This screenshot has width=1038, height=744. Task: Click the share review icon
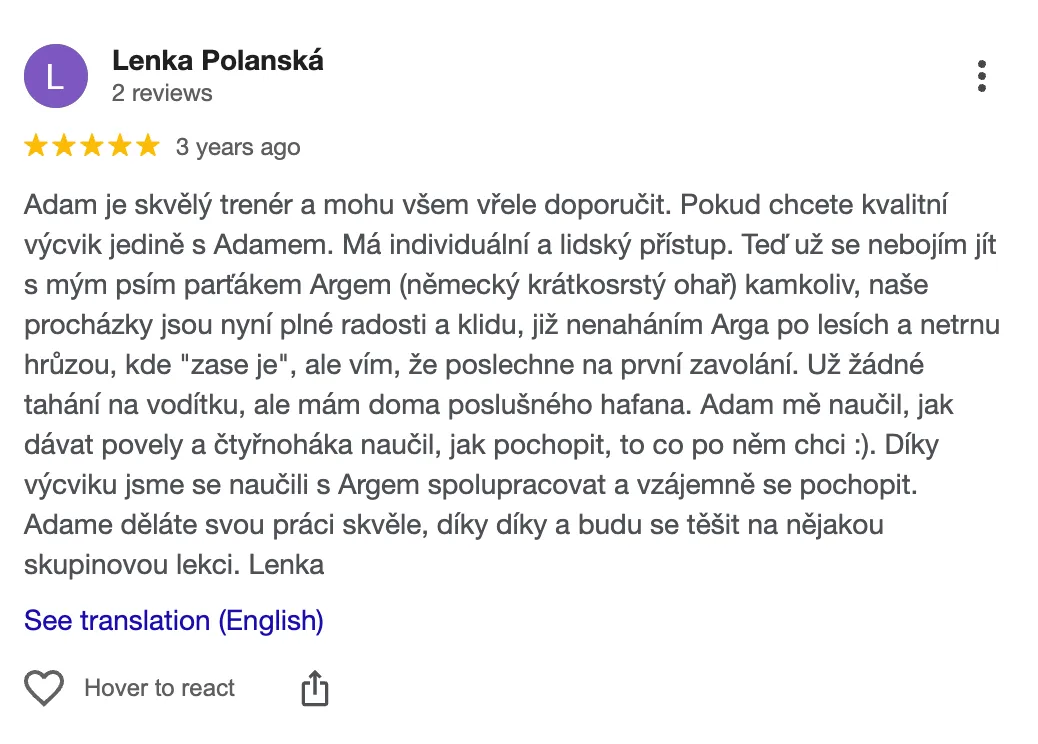click(x=315, y=688)
